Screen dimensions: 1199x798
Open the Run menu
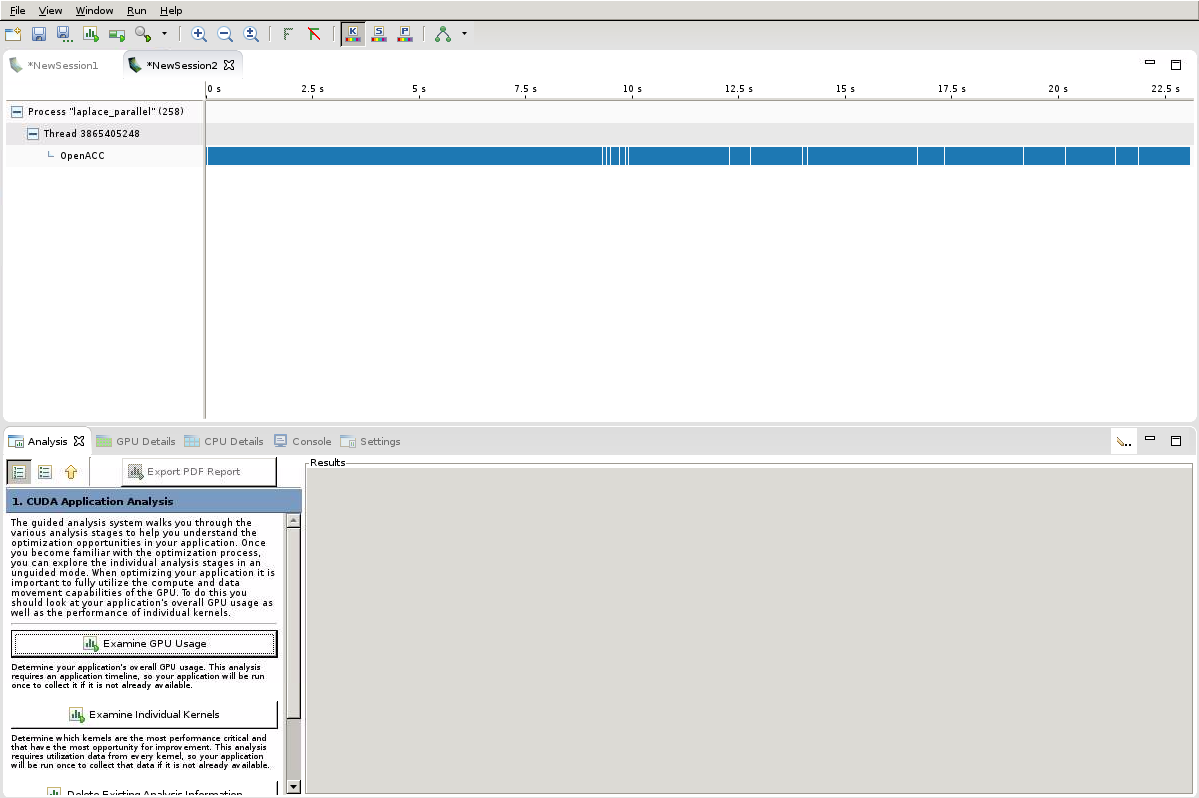point(136,10)
